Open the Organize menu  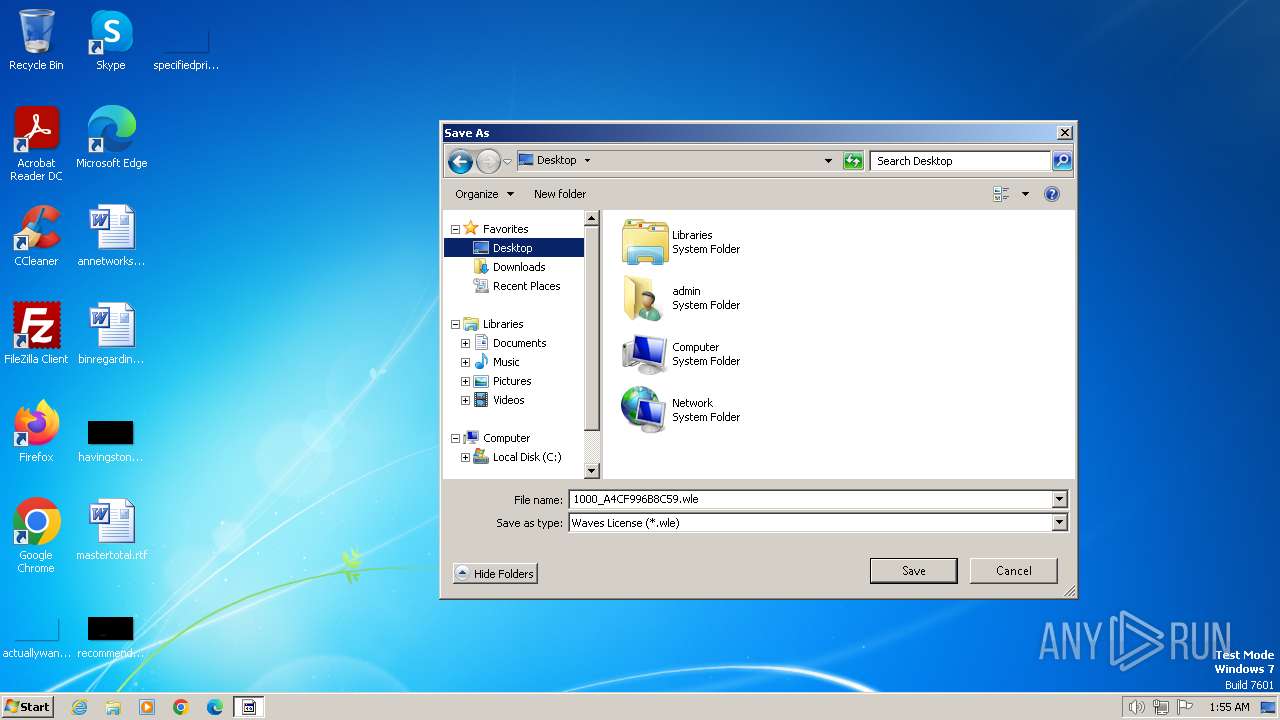tap(484, 194)
